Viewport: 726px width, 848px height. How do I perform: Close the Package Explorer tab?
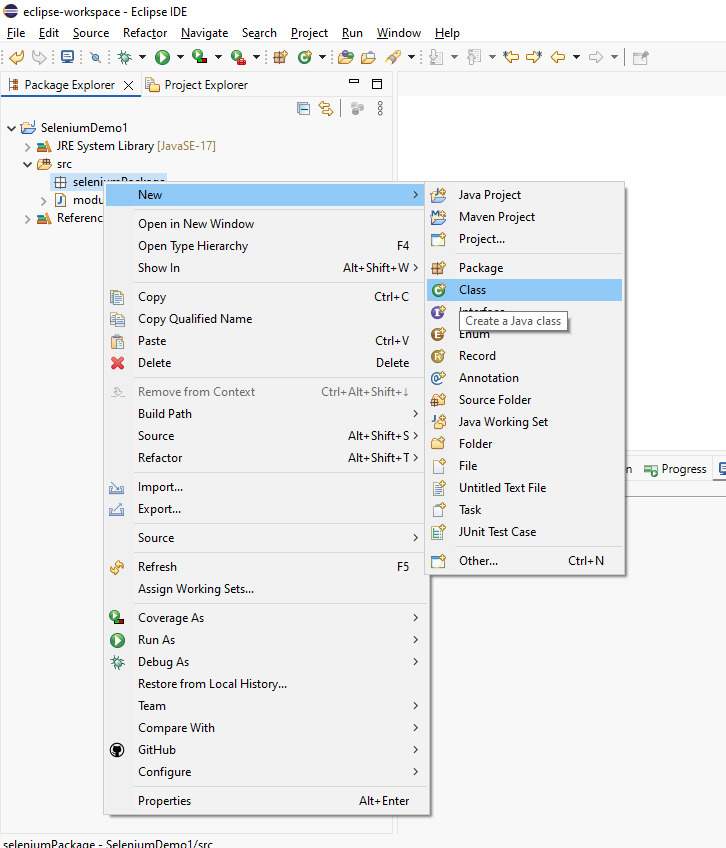tap(129, 85)
